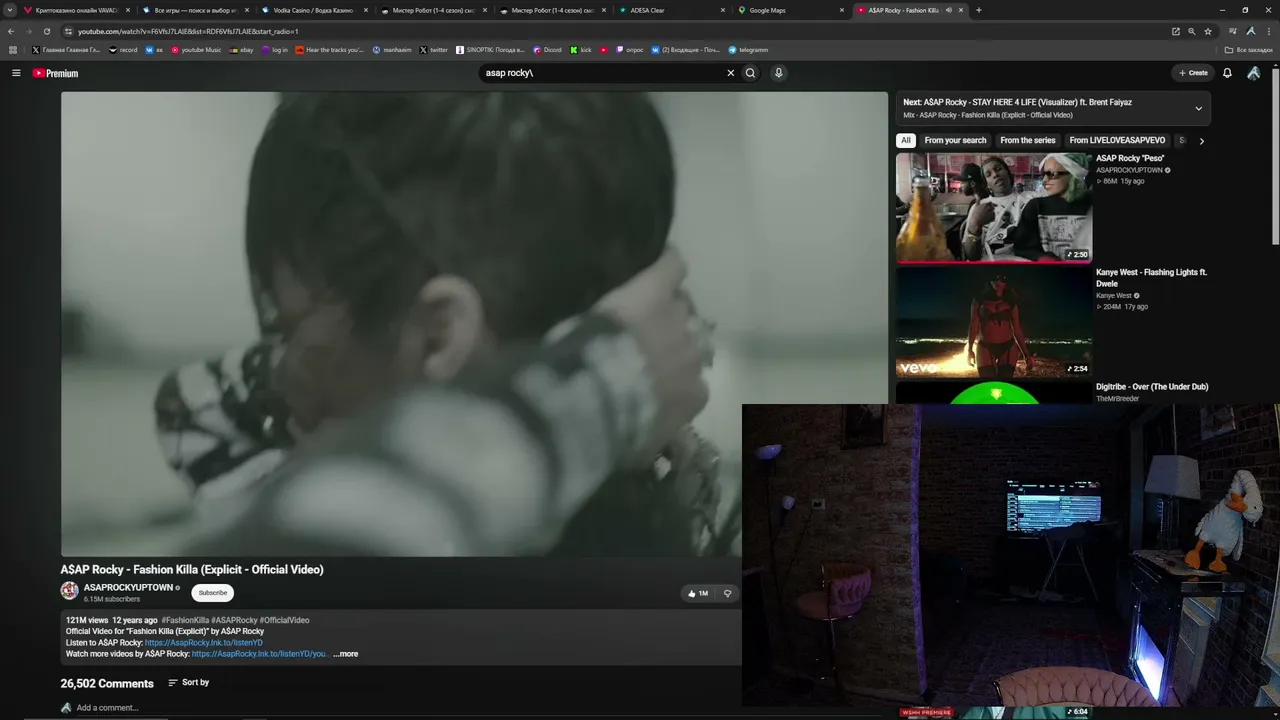Image resolution: width=1280 pixels, height=720 pixels.
Task: Open the record bookmark
Action: click(x=123, y=50)
